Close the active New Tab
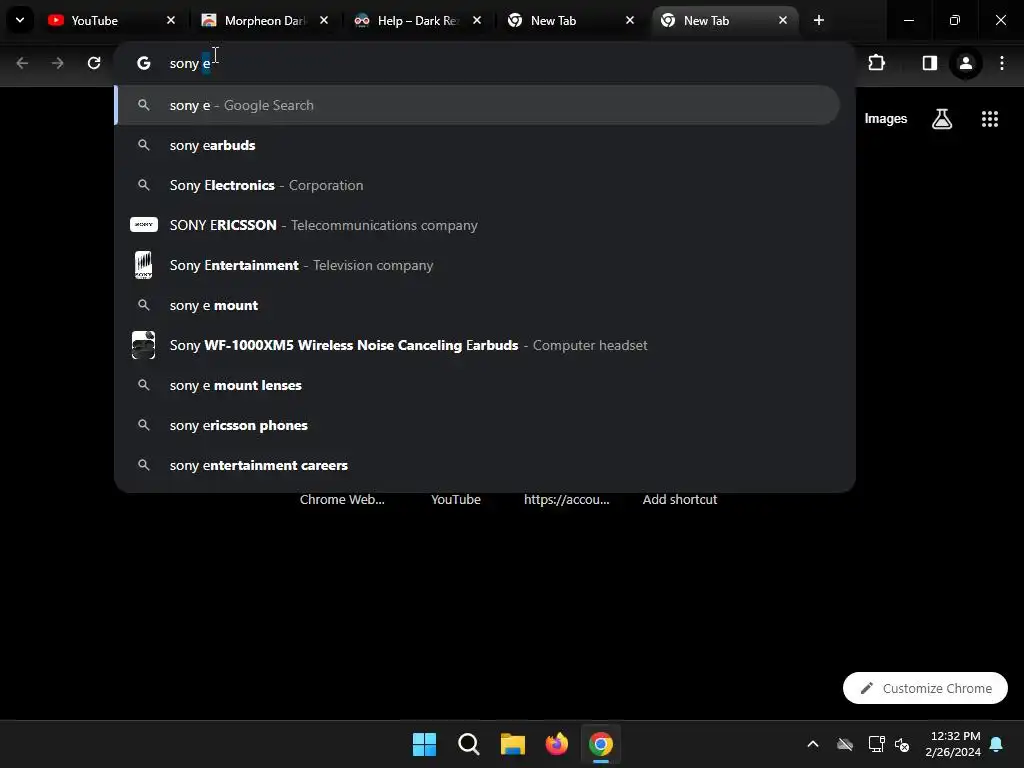The width and height of the screenshot is (1024, 768). pos(783,20)
